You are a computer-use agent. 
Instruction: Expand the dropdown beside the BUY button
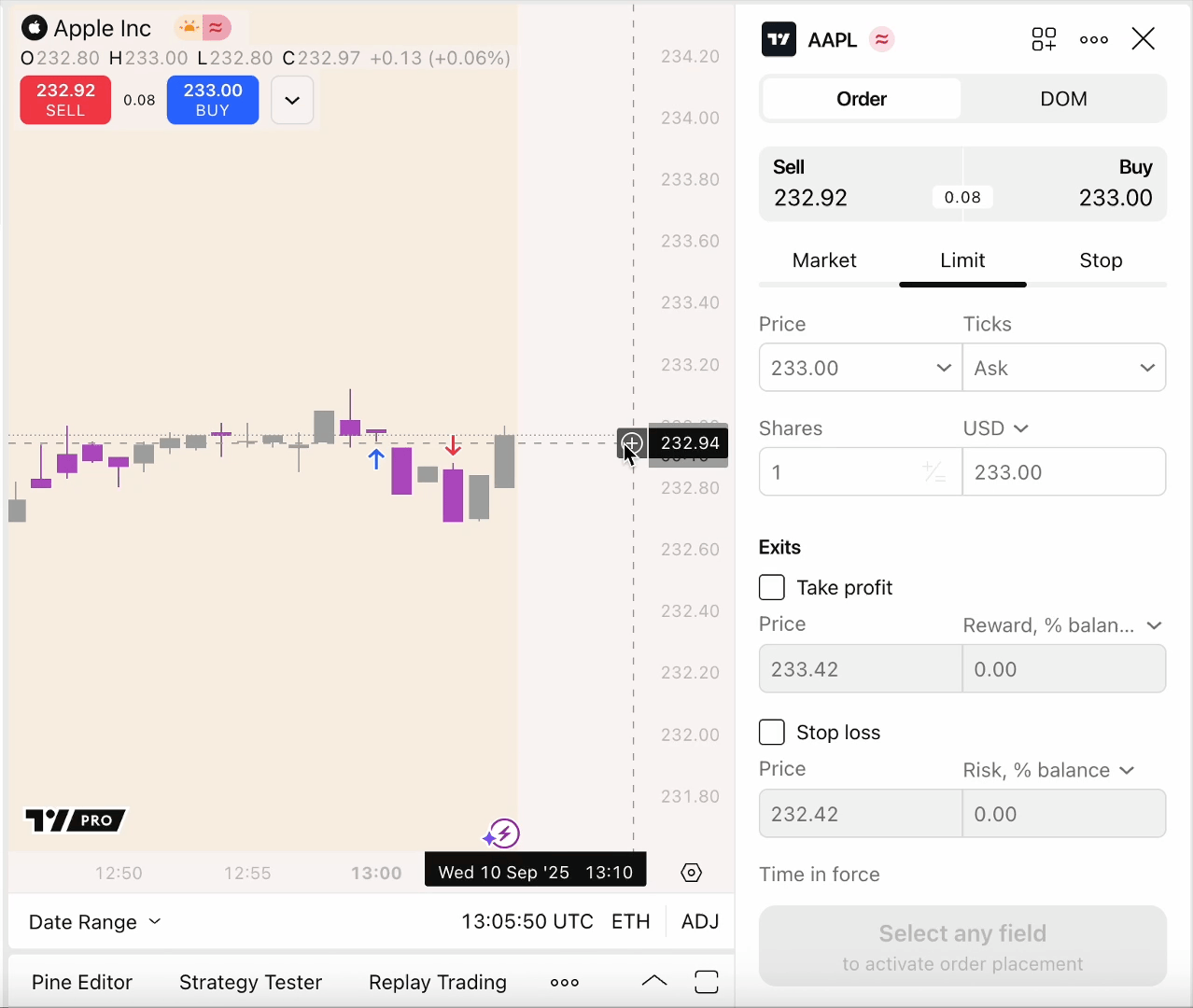coord(292,100)
